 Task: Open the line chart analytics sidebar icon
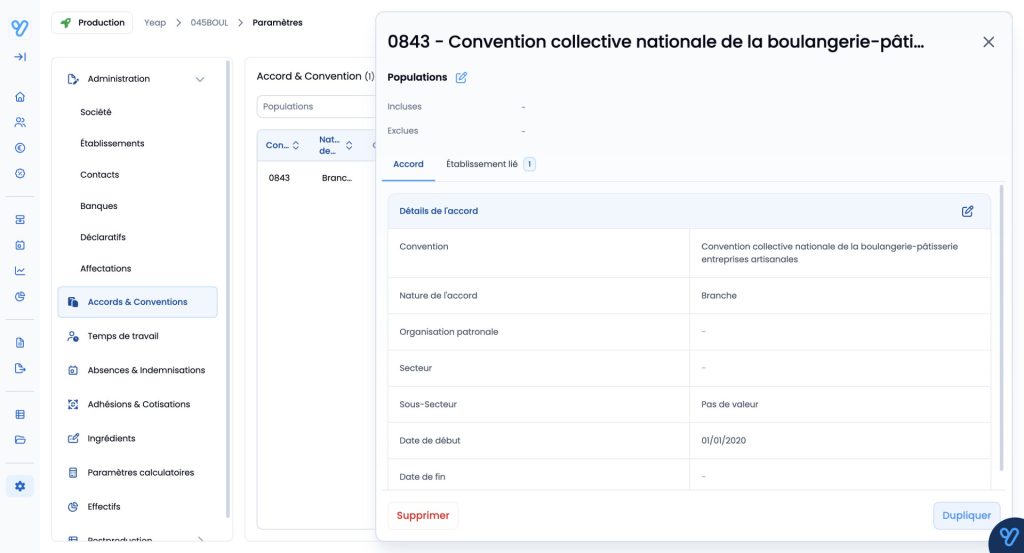point(20,270)
